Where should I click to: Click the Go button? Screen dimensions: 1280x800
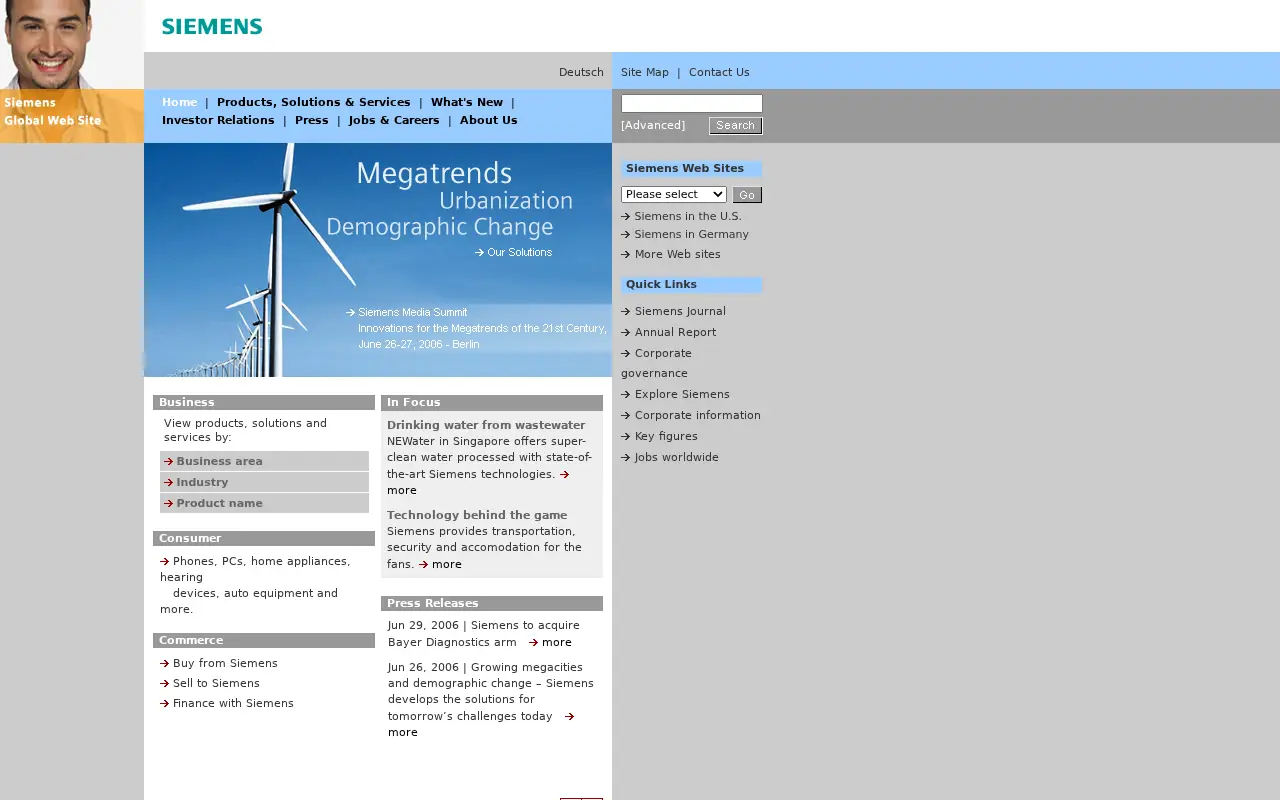(x=747, y=195)
